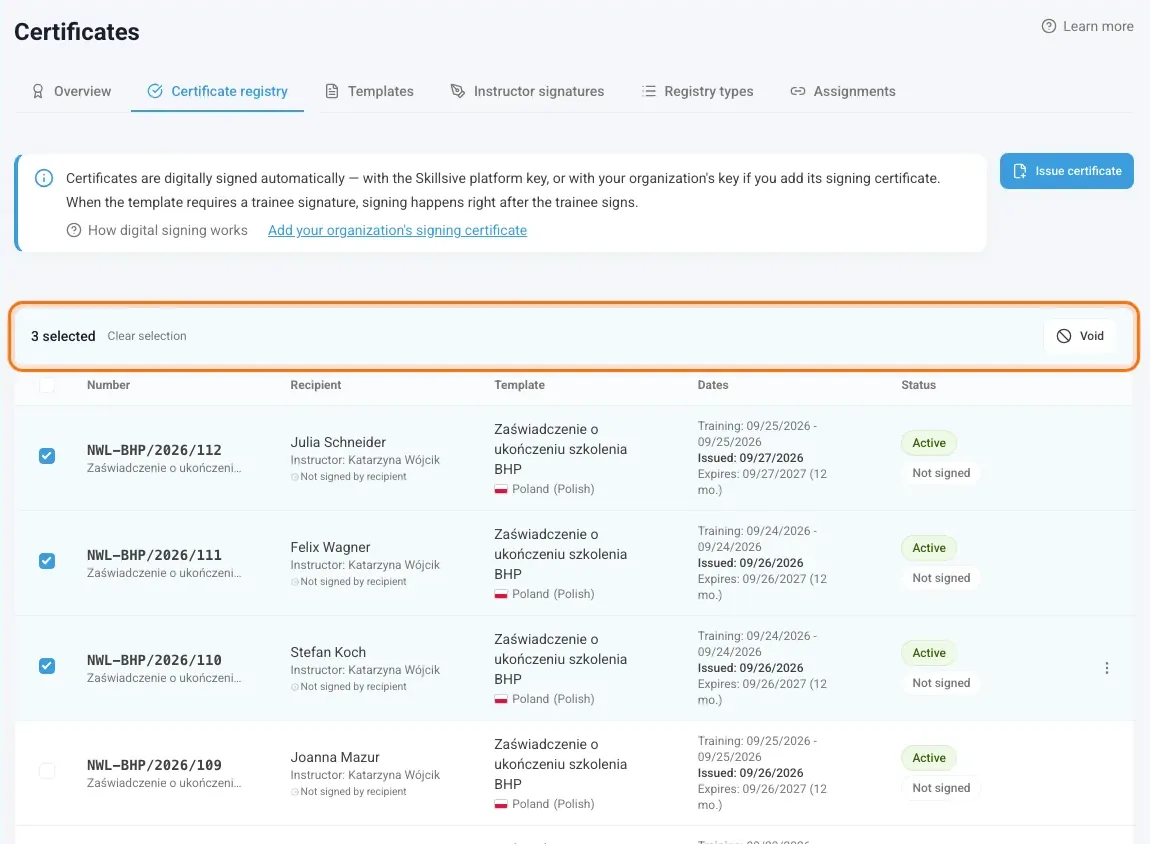
Task: Uncheck the NWL-BHP/2026/111 row checkbox
Action: coord(47,561)
